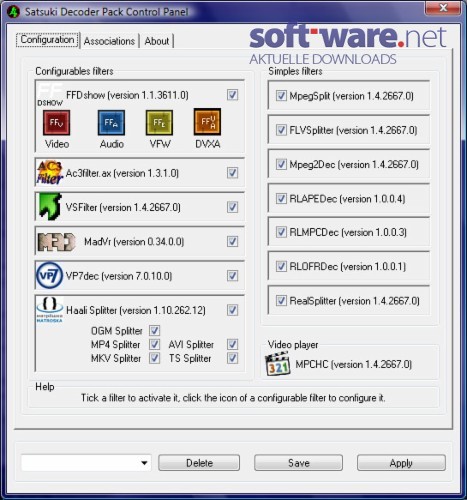Click the MPCHC player icon
The width and height of the screenshot is (467, 500).
(x=278, y=364)
